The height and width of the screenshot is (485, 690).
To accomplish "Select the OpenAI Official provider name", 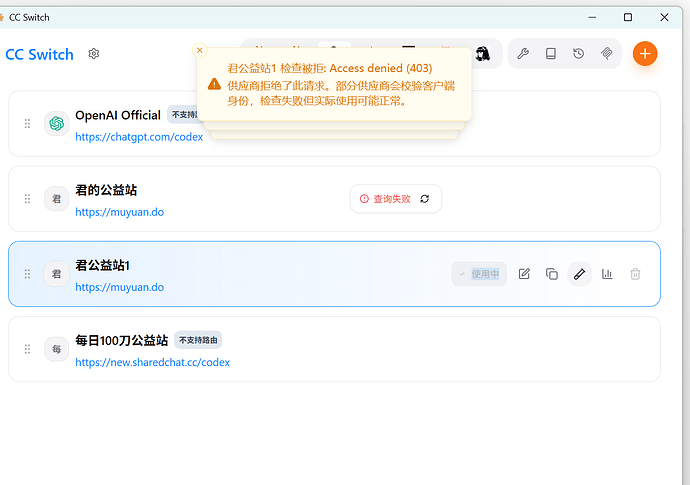I will (x=118, y=115).
